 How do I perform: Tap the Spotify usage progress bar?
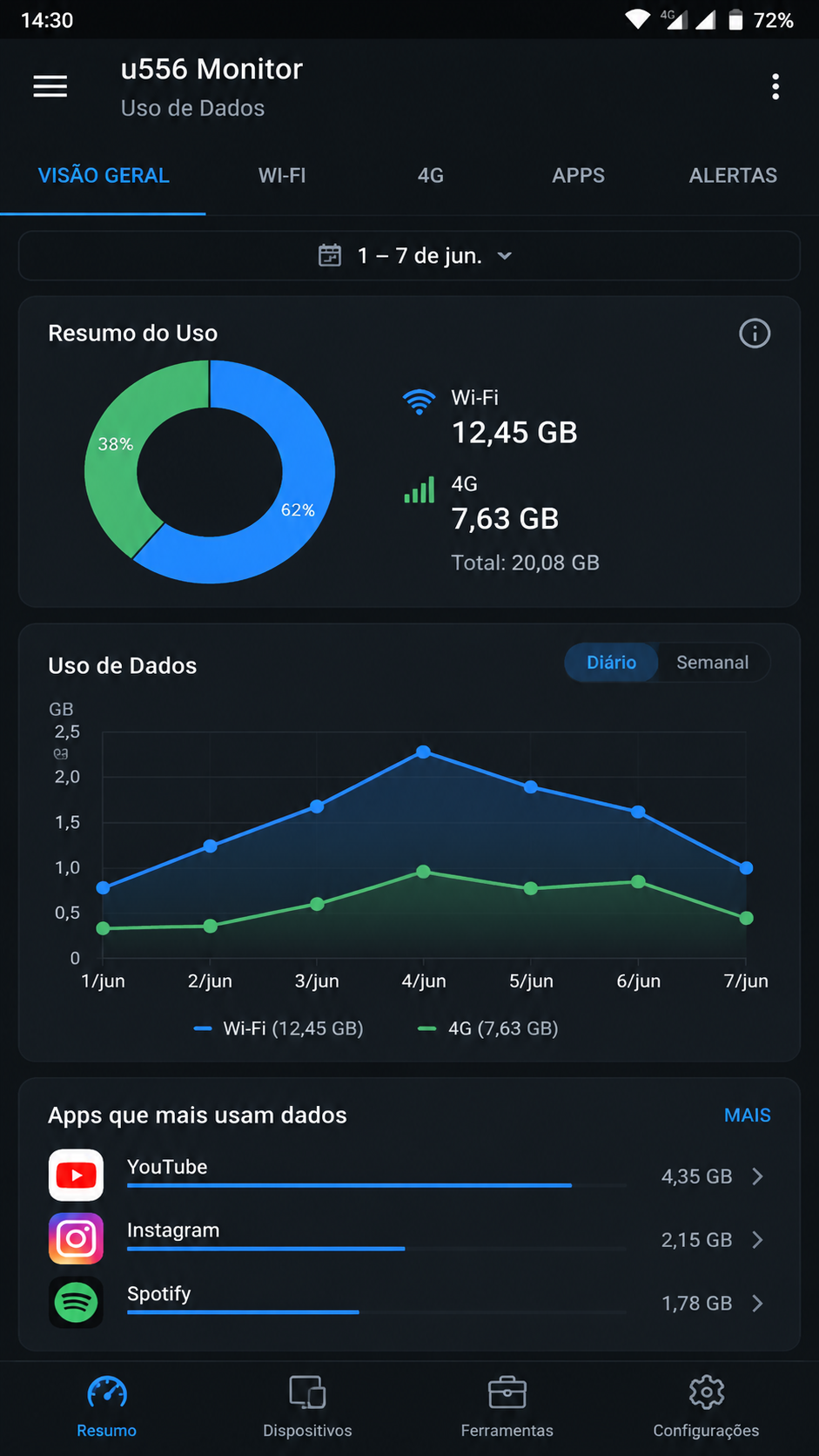coord(377,1311)
